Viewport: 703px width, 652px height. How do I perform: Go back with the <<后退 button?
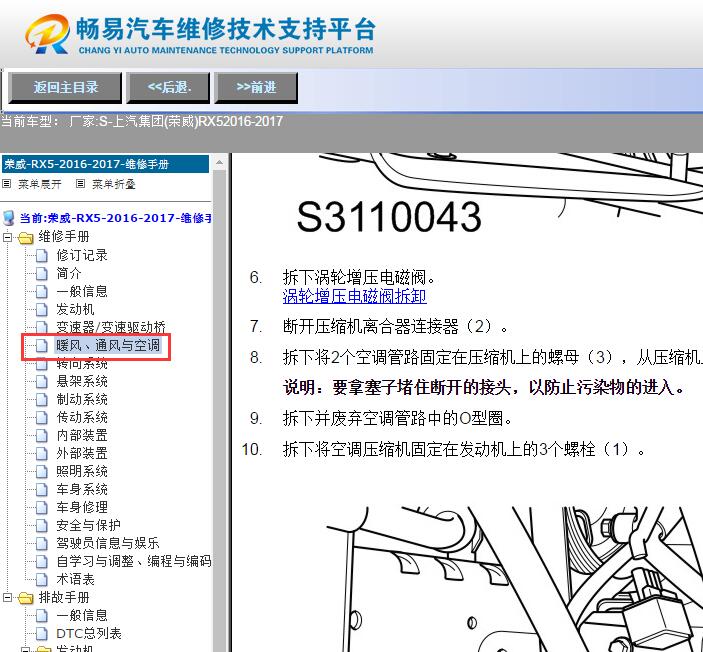click(168, 88)
